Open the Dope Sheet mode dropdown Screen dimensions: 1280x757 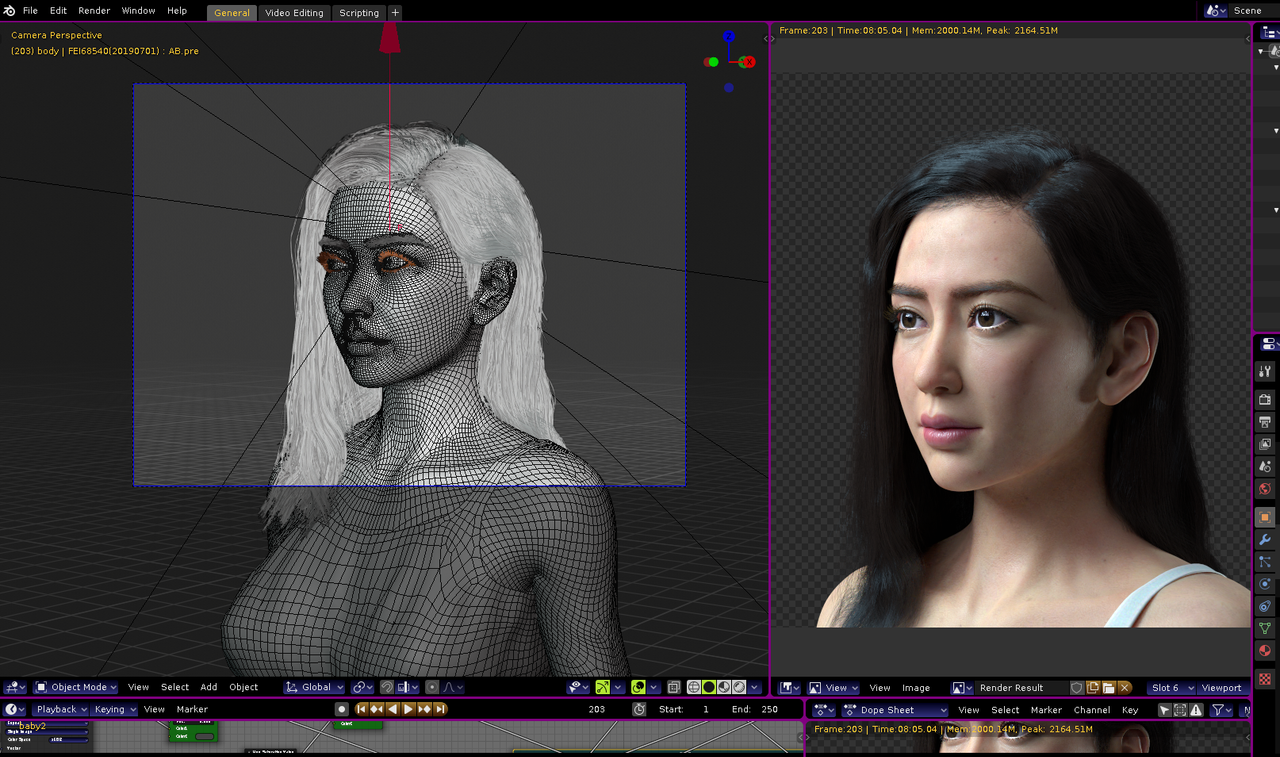click(x=895, y=710)
